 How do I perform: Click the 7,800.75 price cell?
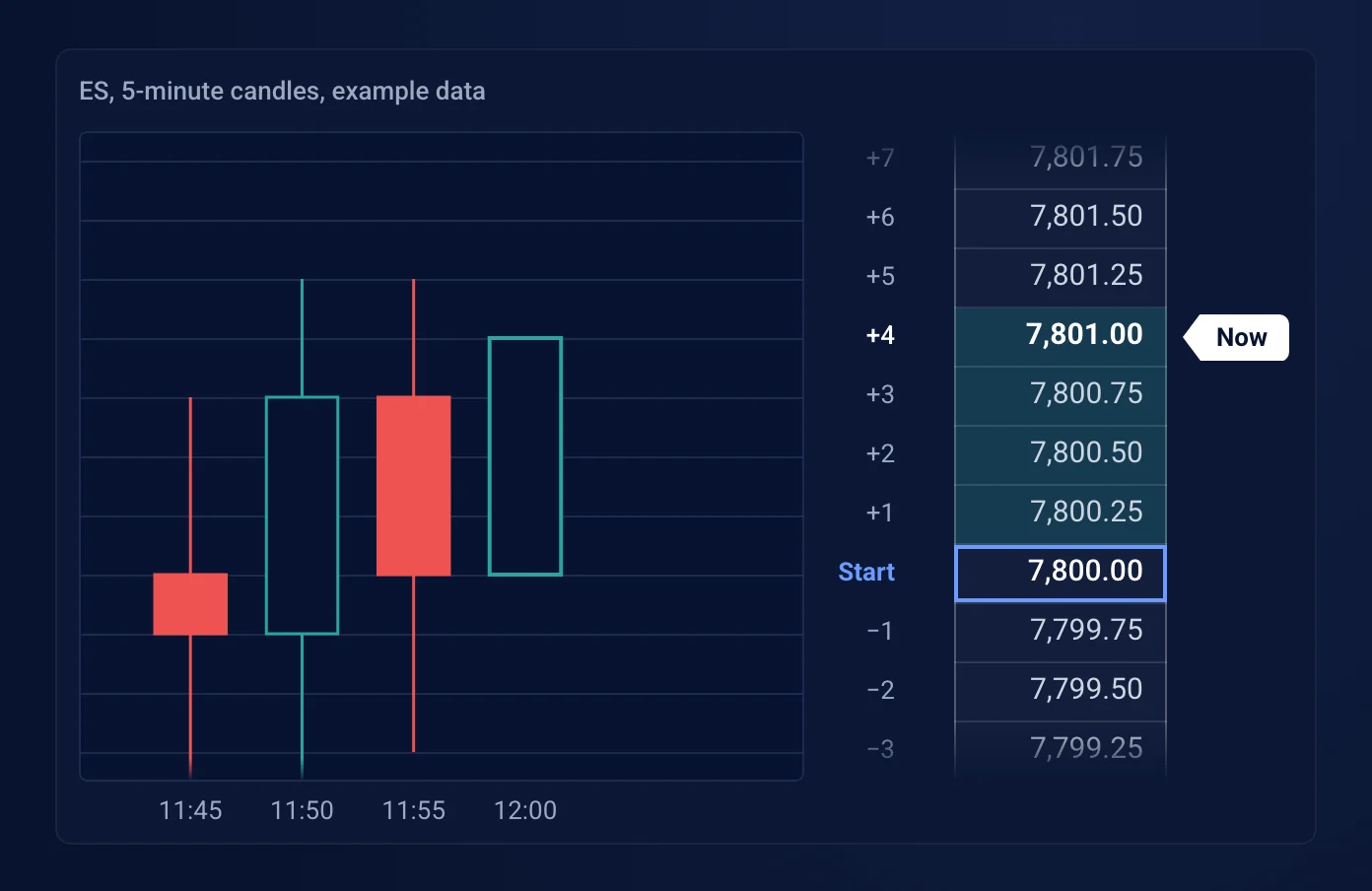pos(1061,395)
